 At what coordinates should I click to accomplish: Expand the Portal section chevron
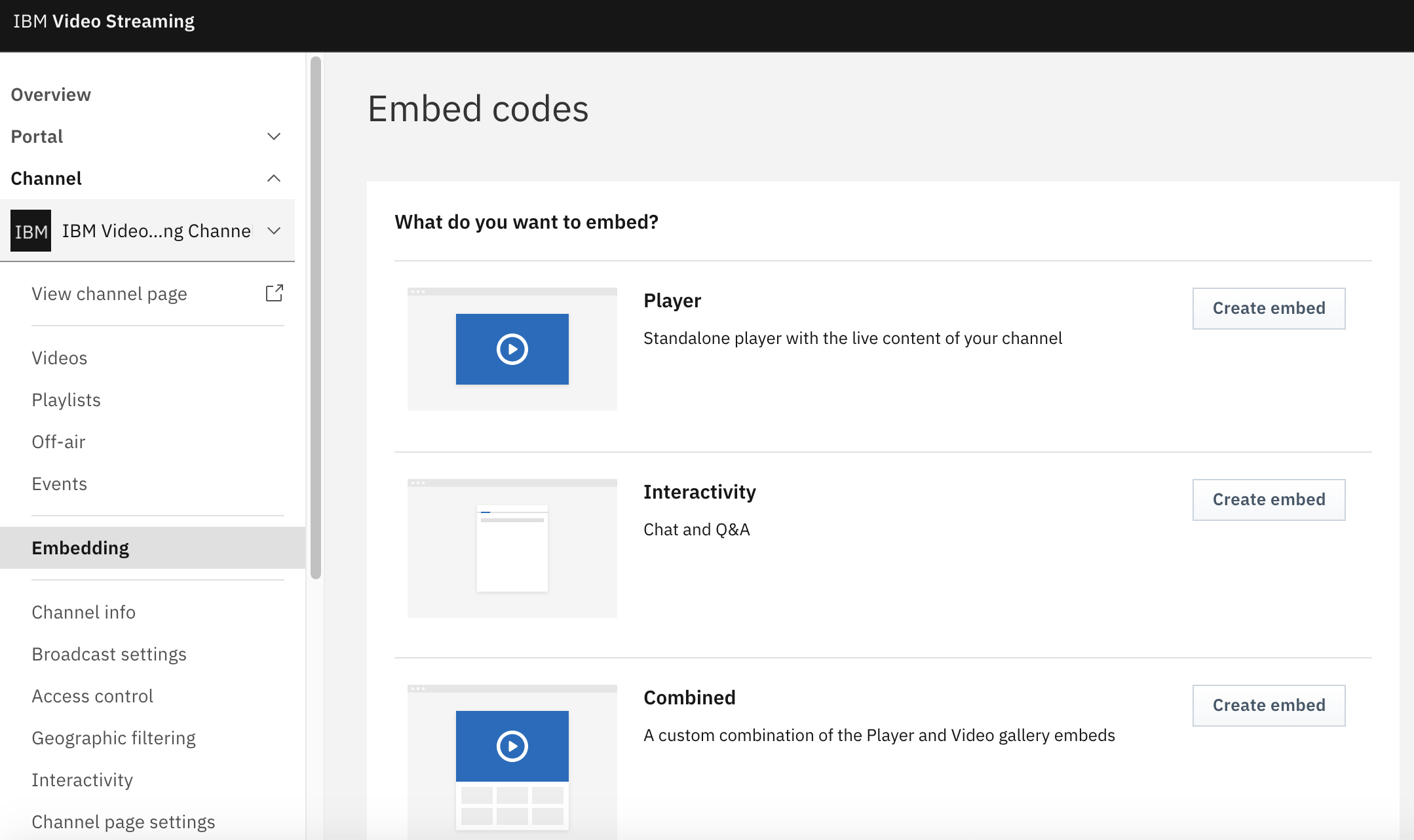(274, 136)
